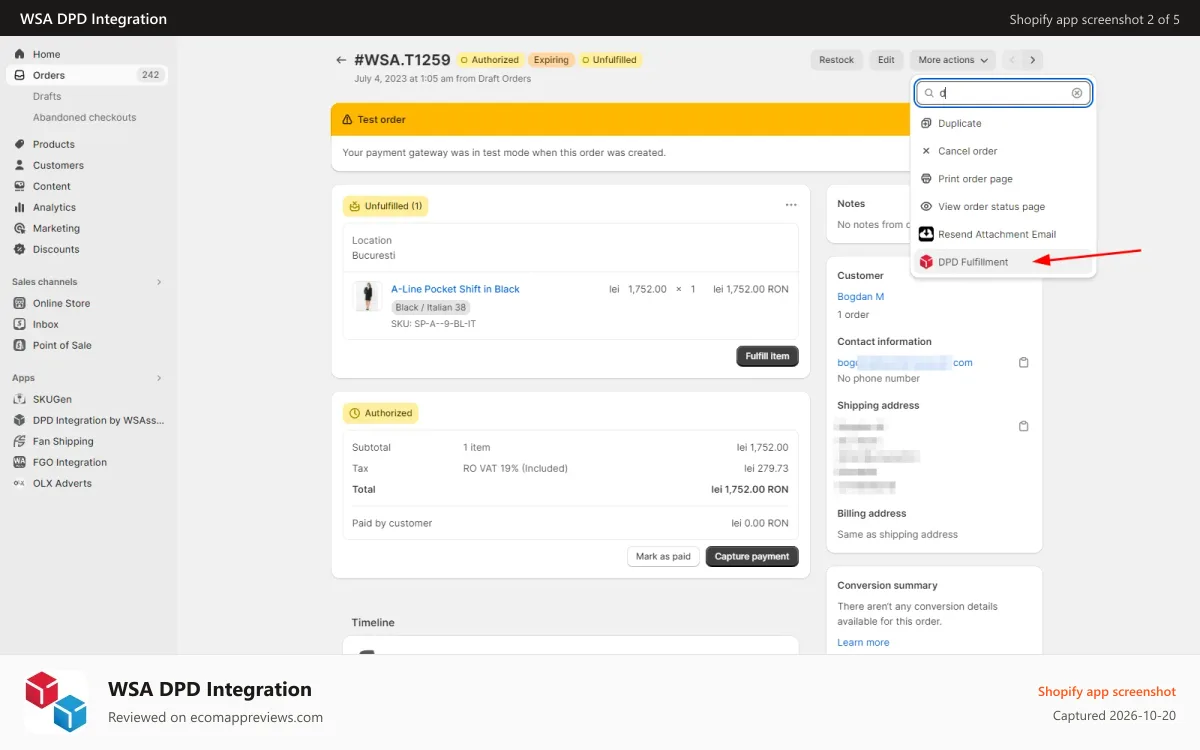Screen dimensions: 1200x750
Task: Click the Bucuresti location text
Action: (x=373, y=256)
